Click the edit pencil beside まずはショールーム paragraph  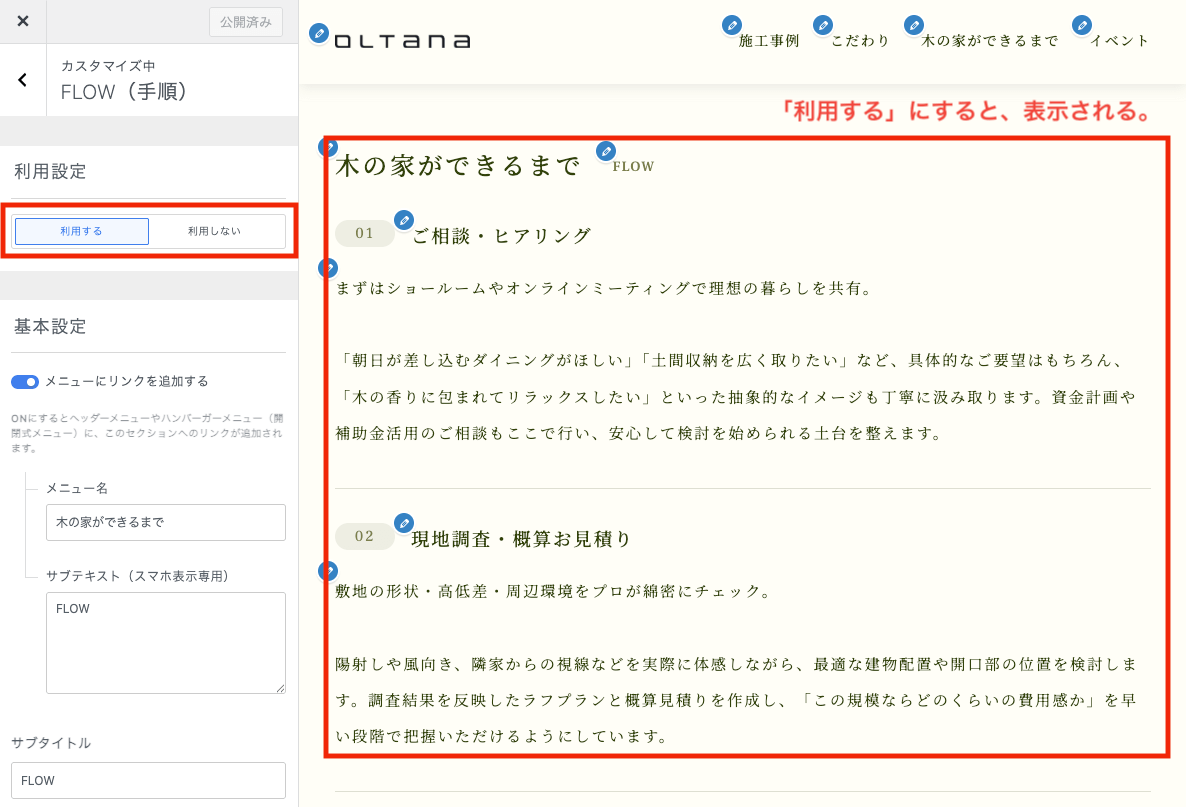[x=328, y=268]
